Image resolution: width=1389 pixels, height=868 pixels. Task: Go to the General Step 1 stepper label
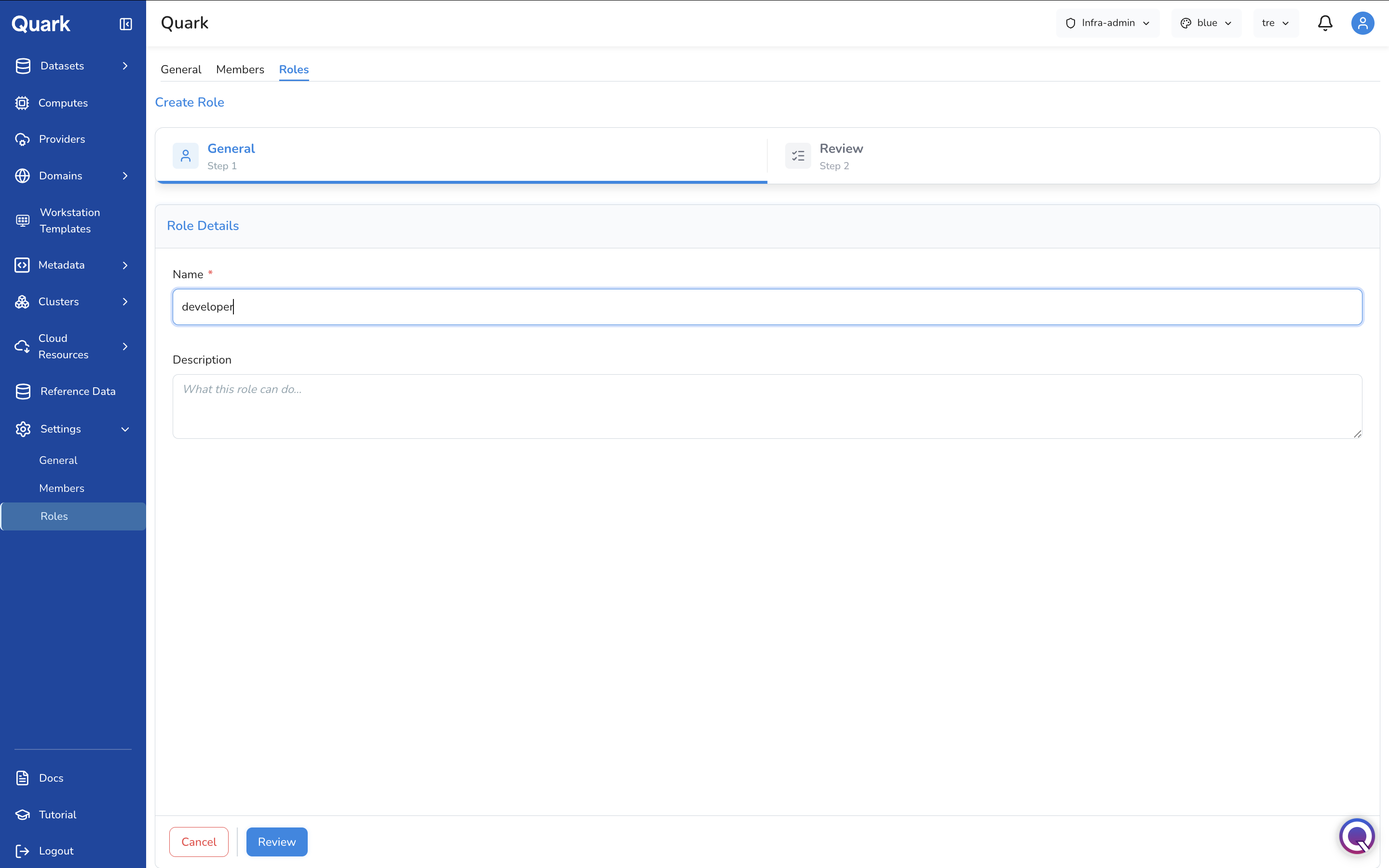pyautogui.click(x=231, y=156)
